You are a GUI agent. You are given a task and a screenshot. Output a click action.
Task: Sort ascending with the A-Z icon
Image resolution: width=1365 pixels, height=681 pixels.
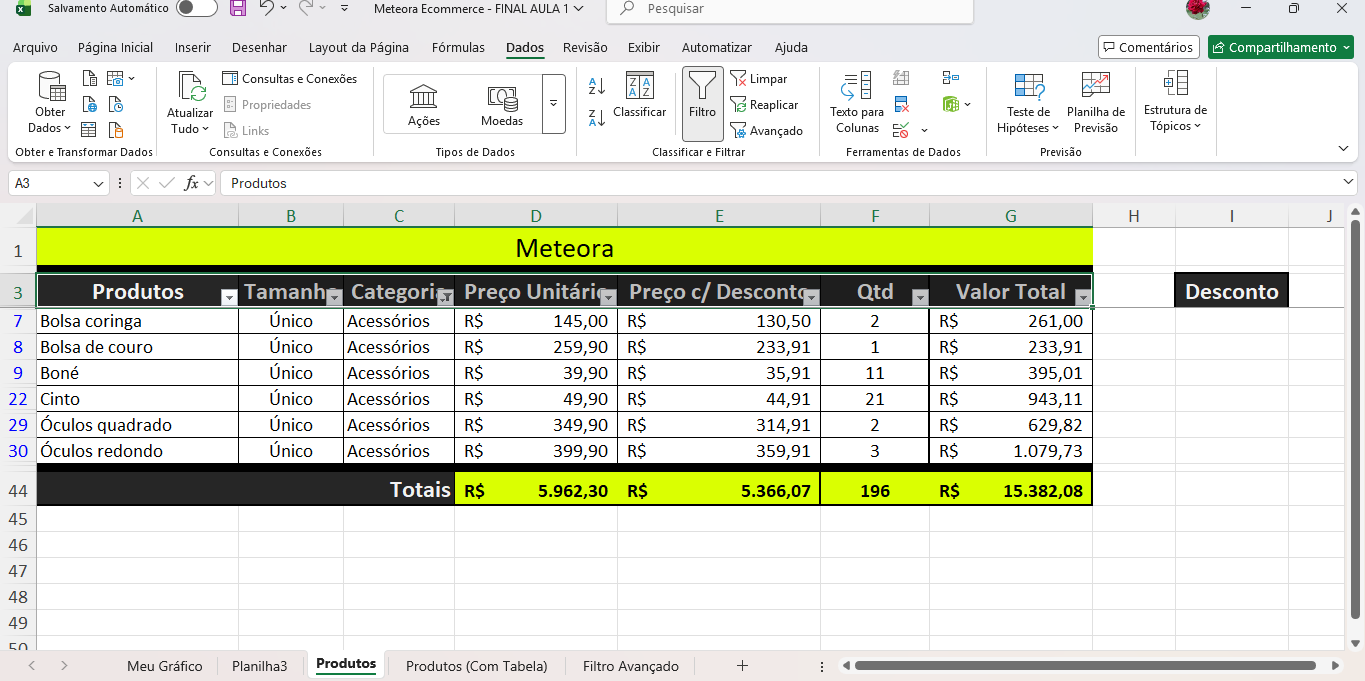597,87
